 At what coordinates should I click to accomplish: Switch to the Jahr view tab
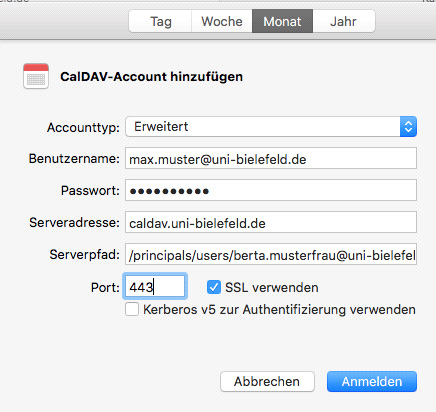pos(344,21)
